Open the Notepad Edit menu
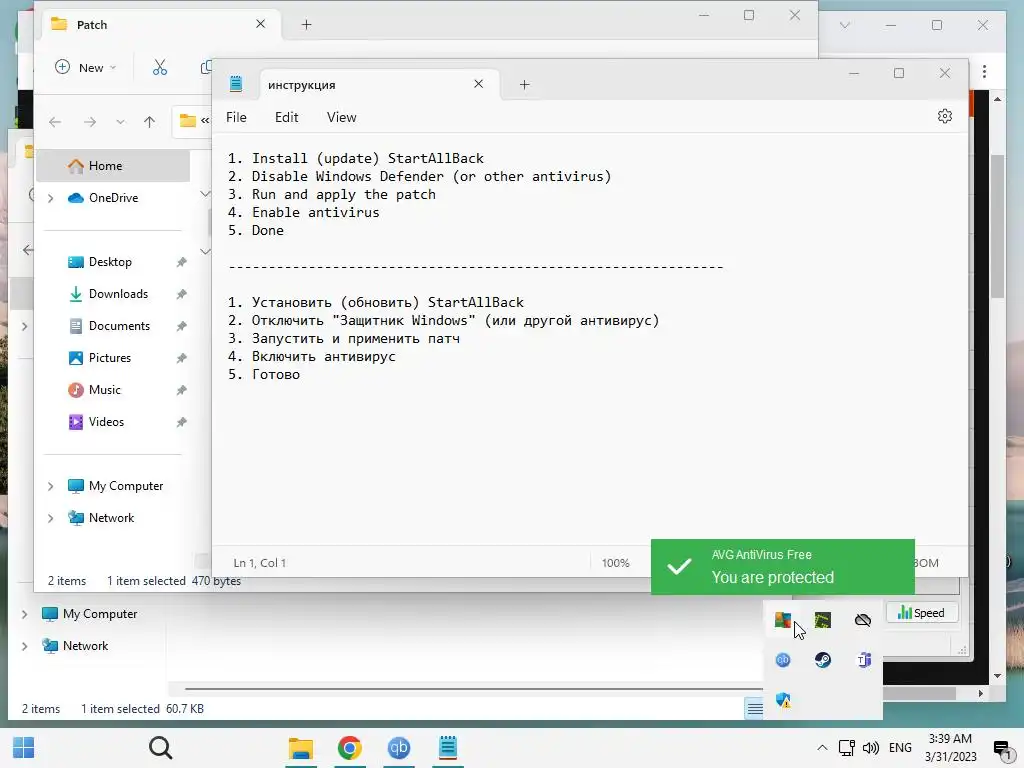This screenshot has height=768, width=1024. click(x=286, y=118)
